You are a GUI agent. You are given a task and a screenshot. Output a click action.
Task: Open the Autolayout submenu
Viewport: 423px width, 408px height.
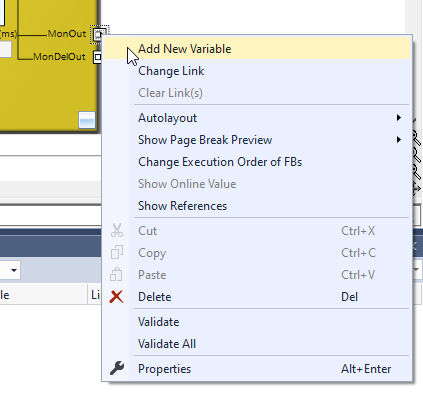(257, 118)
